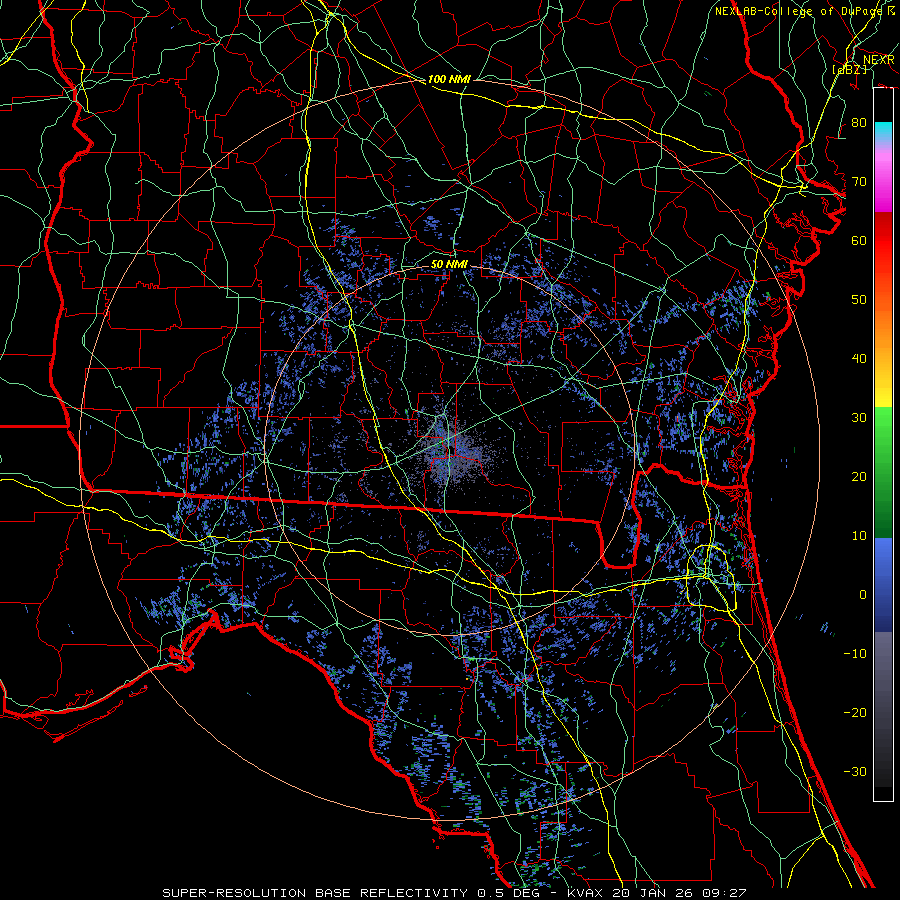The width and height of the screenshot is (900, 900).
Task: Click the 70 value on the dBZ scale
Action: tap(859, 182)
